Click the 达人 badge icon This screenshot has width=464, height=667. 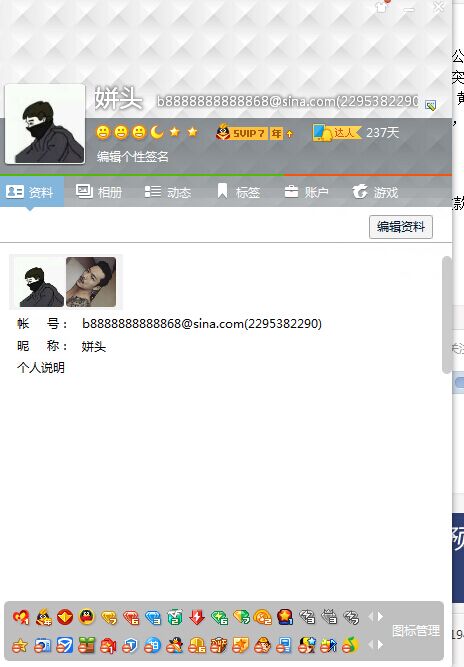pyautogui.click(x=336, y=133)
